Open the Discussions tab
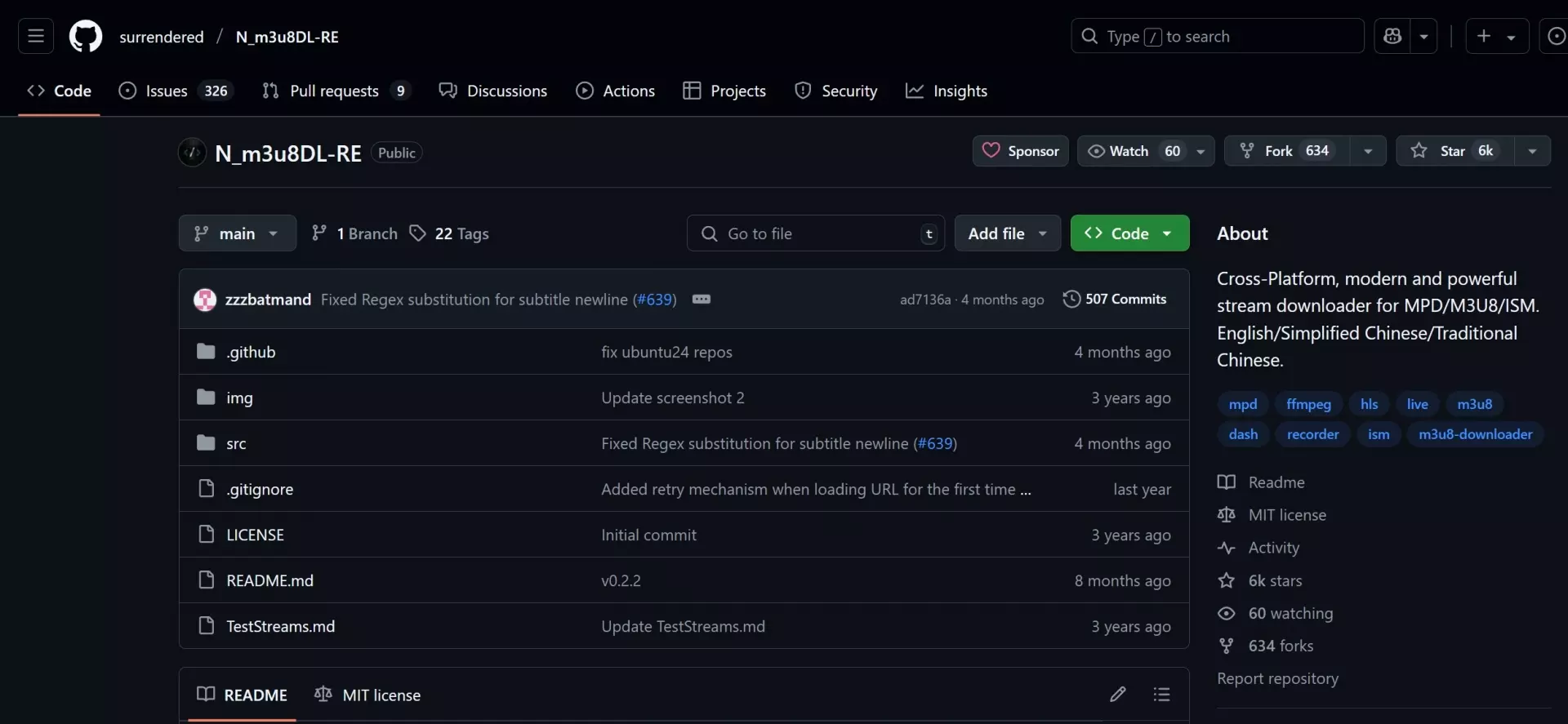This screenshot has width=1568, height=724. (493, 91)
